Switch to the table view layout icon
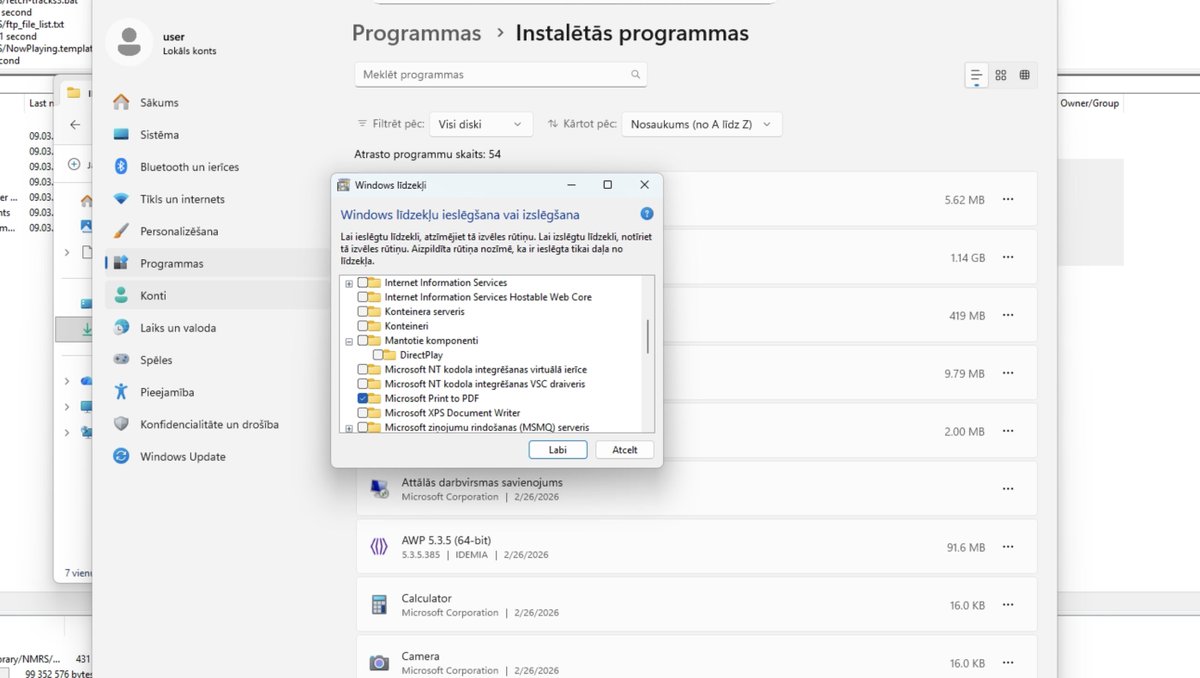 [x=1024, y=75]
